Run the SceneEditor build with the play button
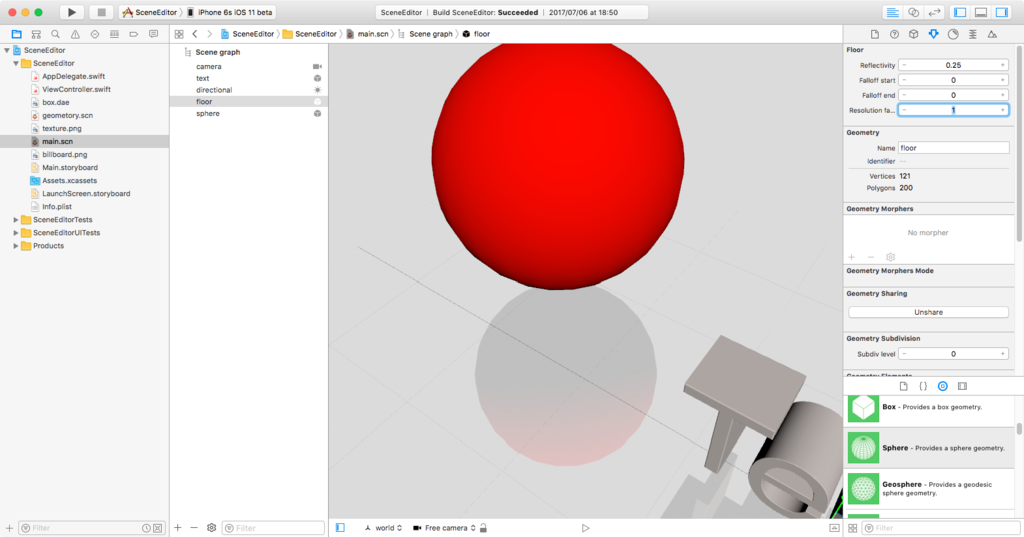The width and height of the screenshot is (1024, 537). tap(72, 12)
